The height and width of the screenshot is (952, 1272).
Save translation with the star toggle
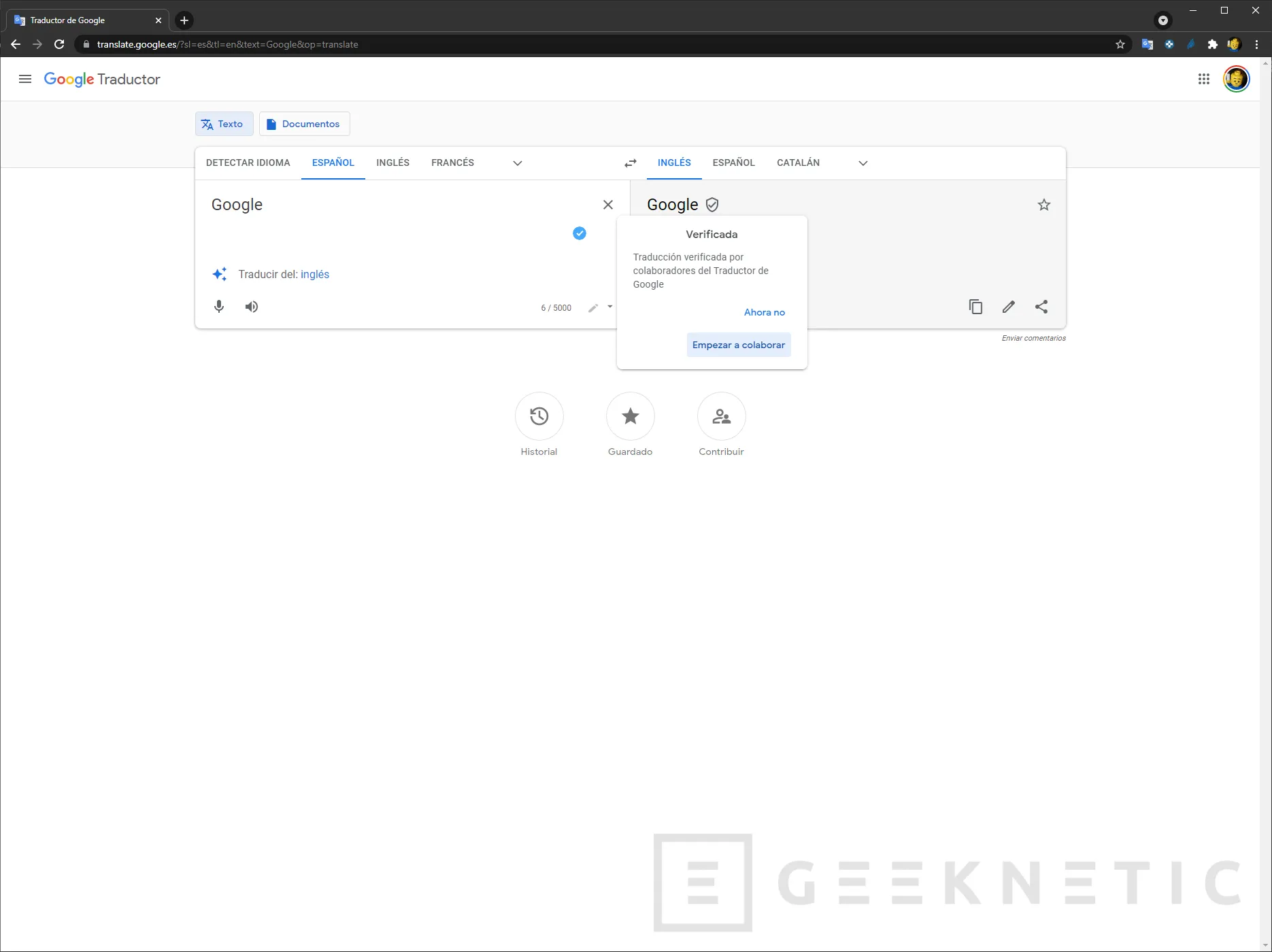pos(1043,205)
